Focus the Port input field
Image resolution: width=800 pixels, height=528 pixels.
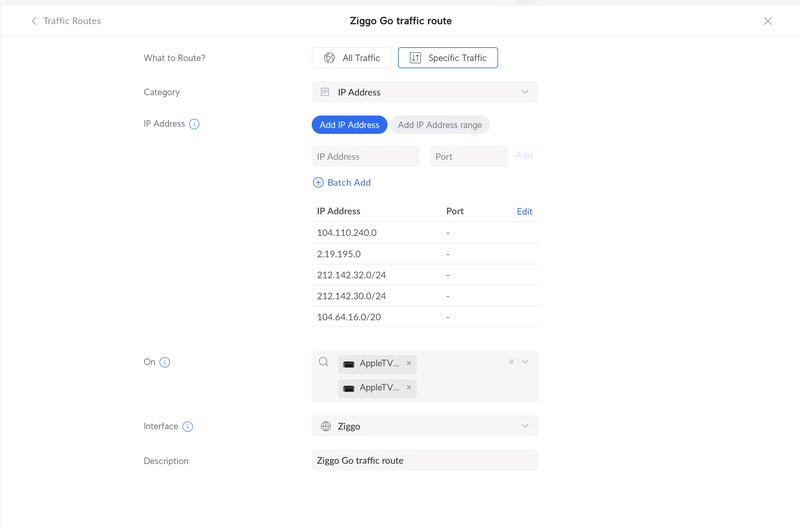468,156
